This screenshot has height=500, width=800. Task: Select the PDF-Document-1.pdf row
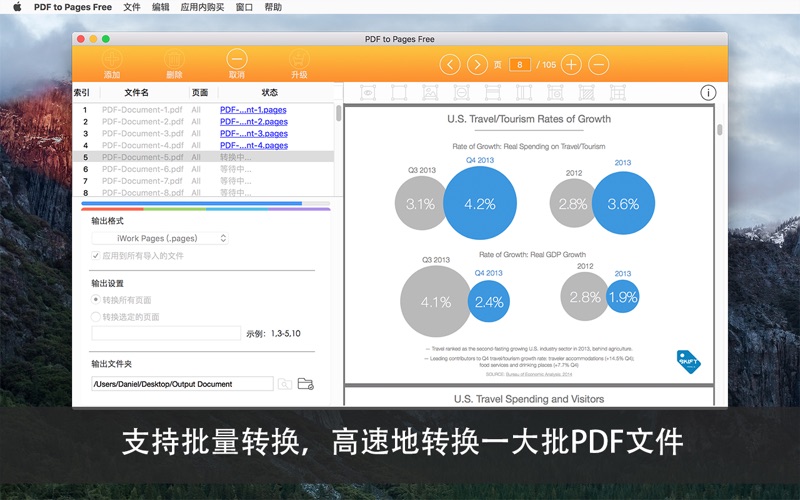(204, 110)
